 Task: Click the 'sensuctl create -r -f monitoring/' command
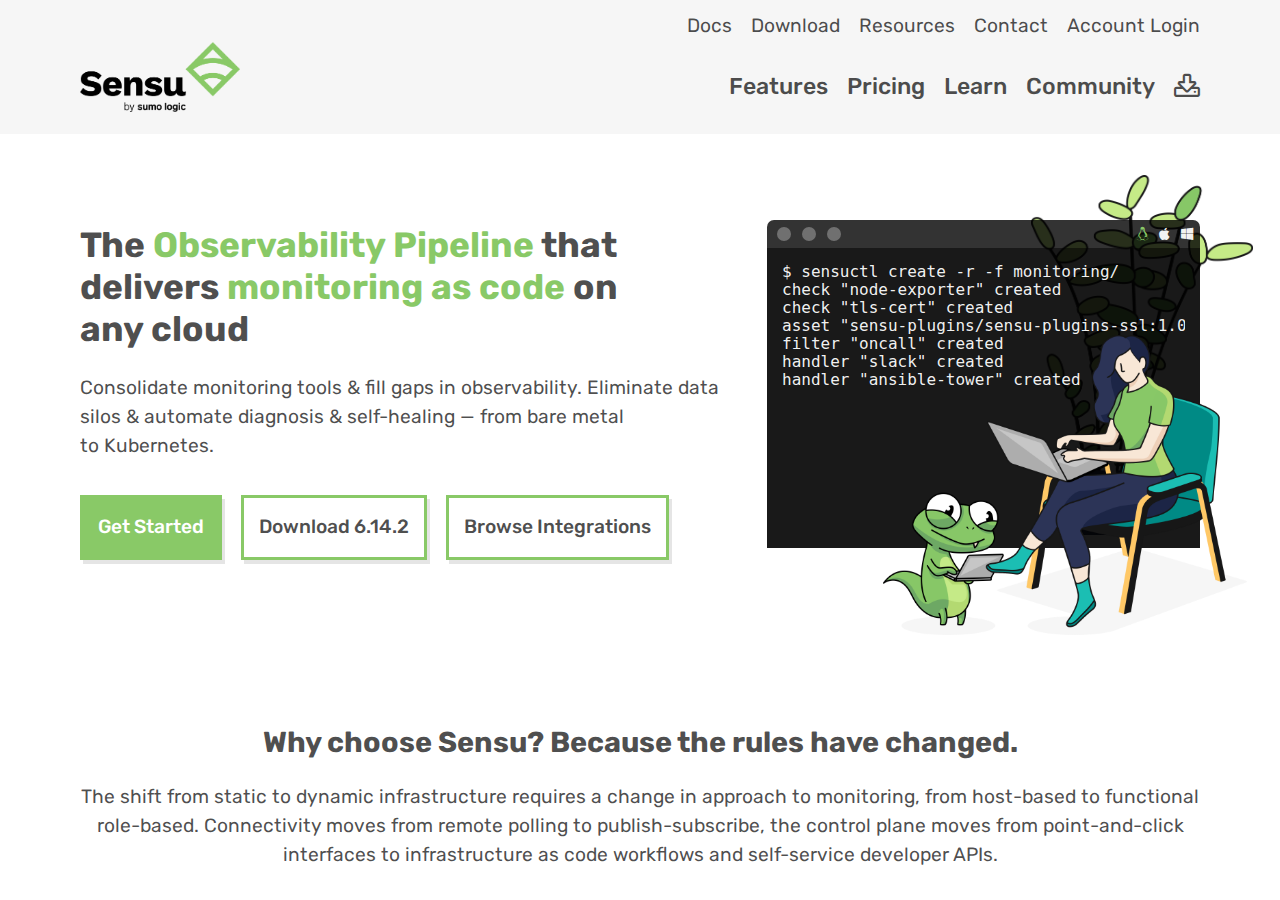[950, 272]
